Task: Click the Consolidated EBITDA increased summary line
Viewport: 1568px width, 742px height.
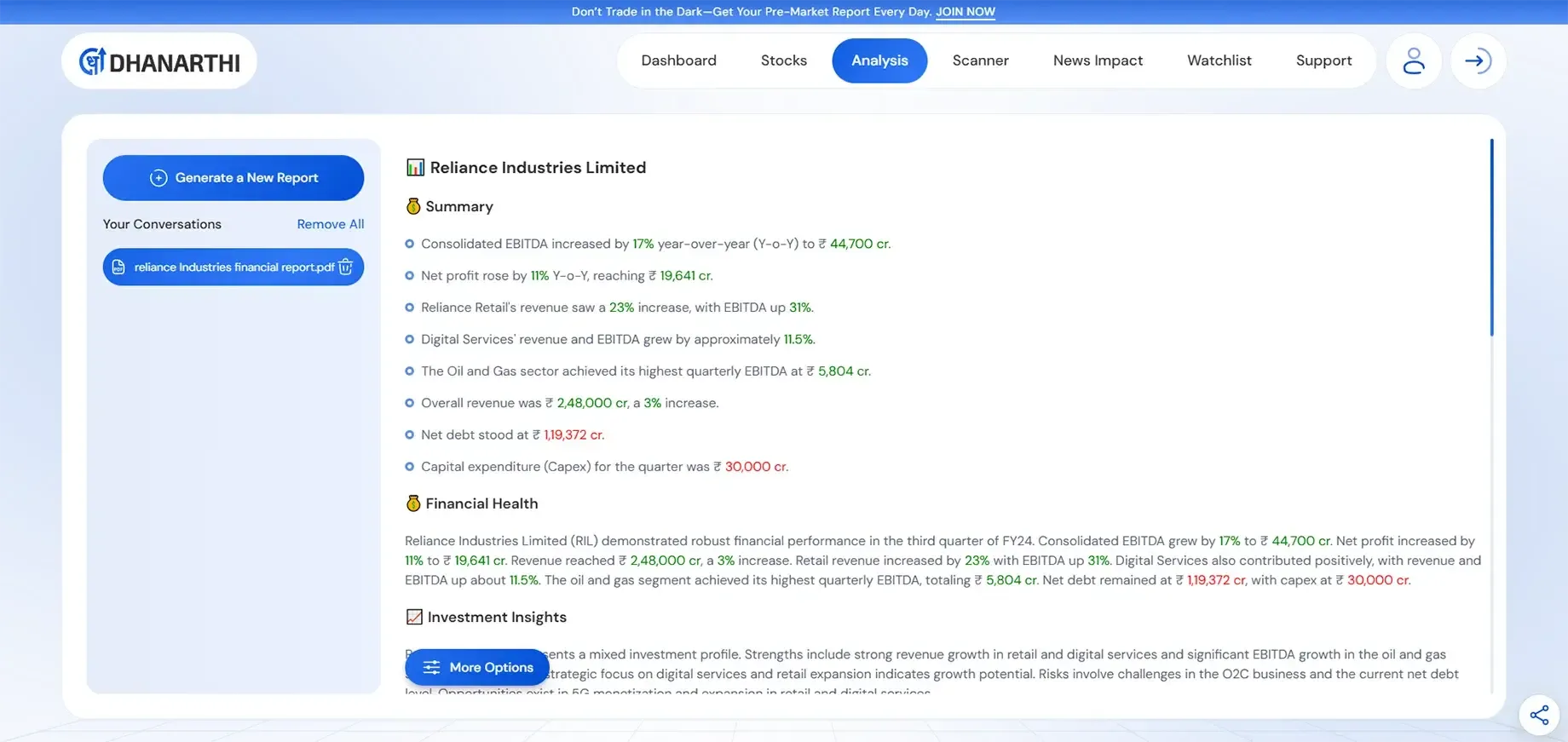Action: [x=655, y=244]
